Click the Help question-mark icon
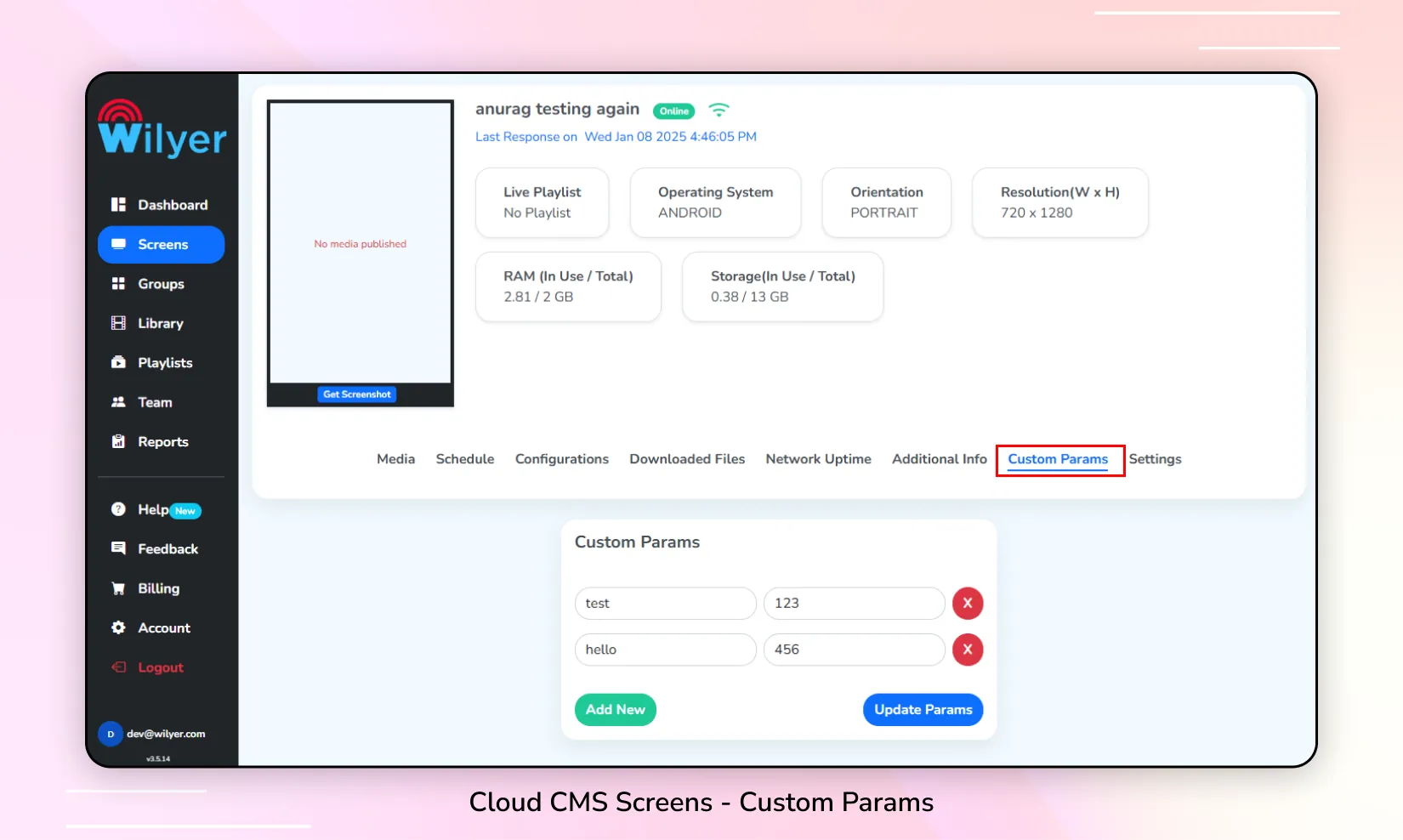 (118, 509)
